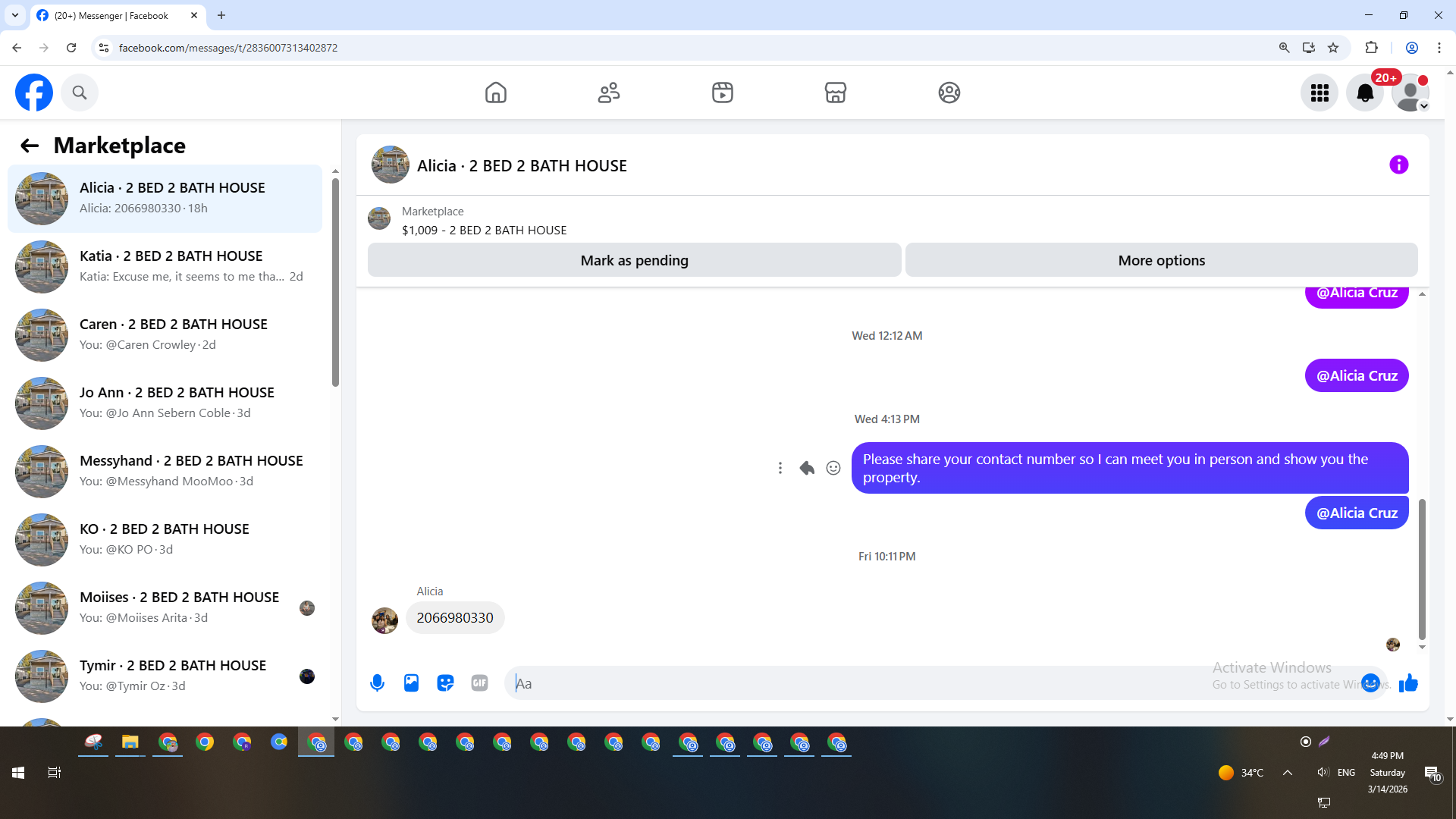Open the Friends tab
The width and height of the screenshot is (1456, 819).
click(609, 93)
